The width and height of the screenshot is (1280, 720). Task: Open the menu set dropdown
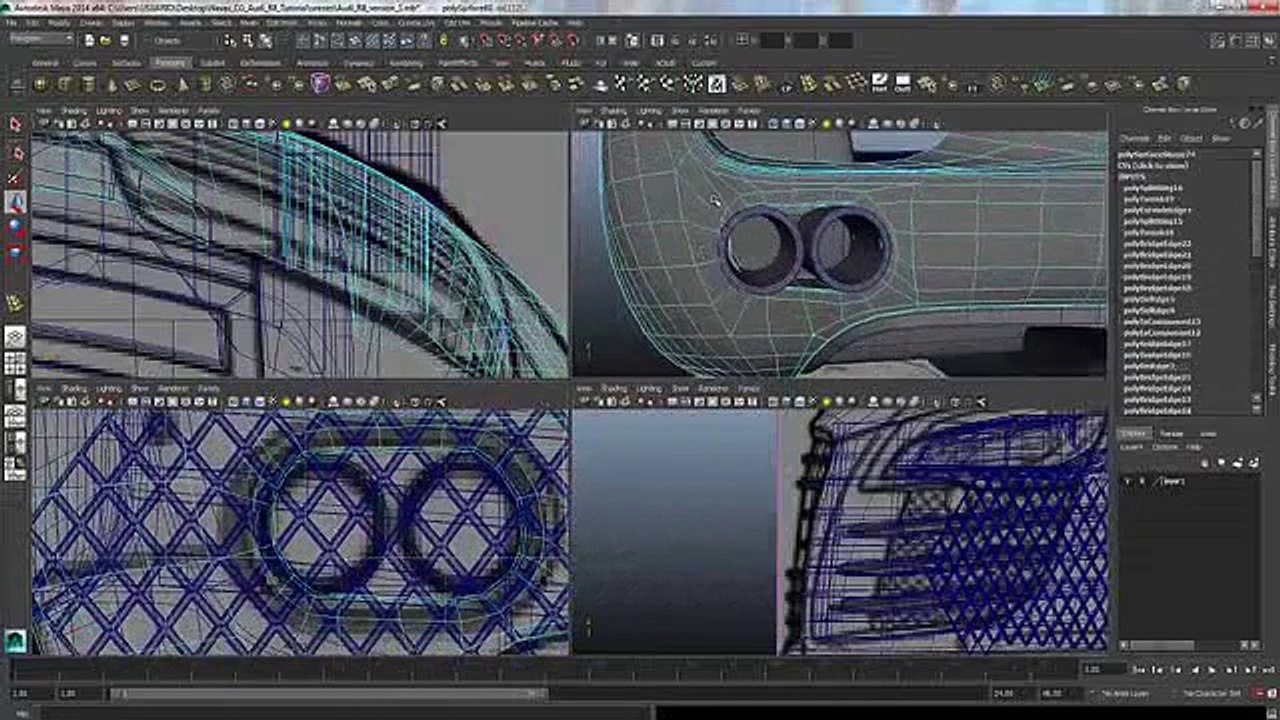(x=41, y=40)
